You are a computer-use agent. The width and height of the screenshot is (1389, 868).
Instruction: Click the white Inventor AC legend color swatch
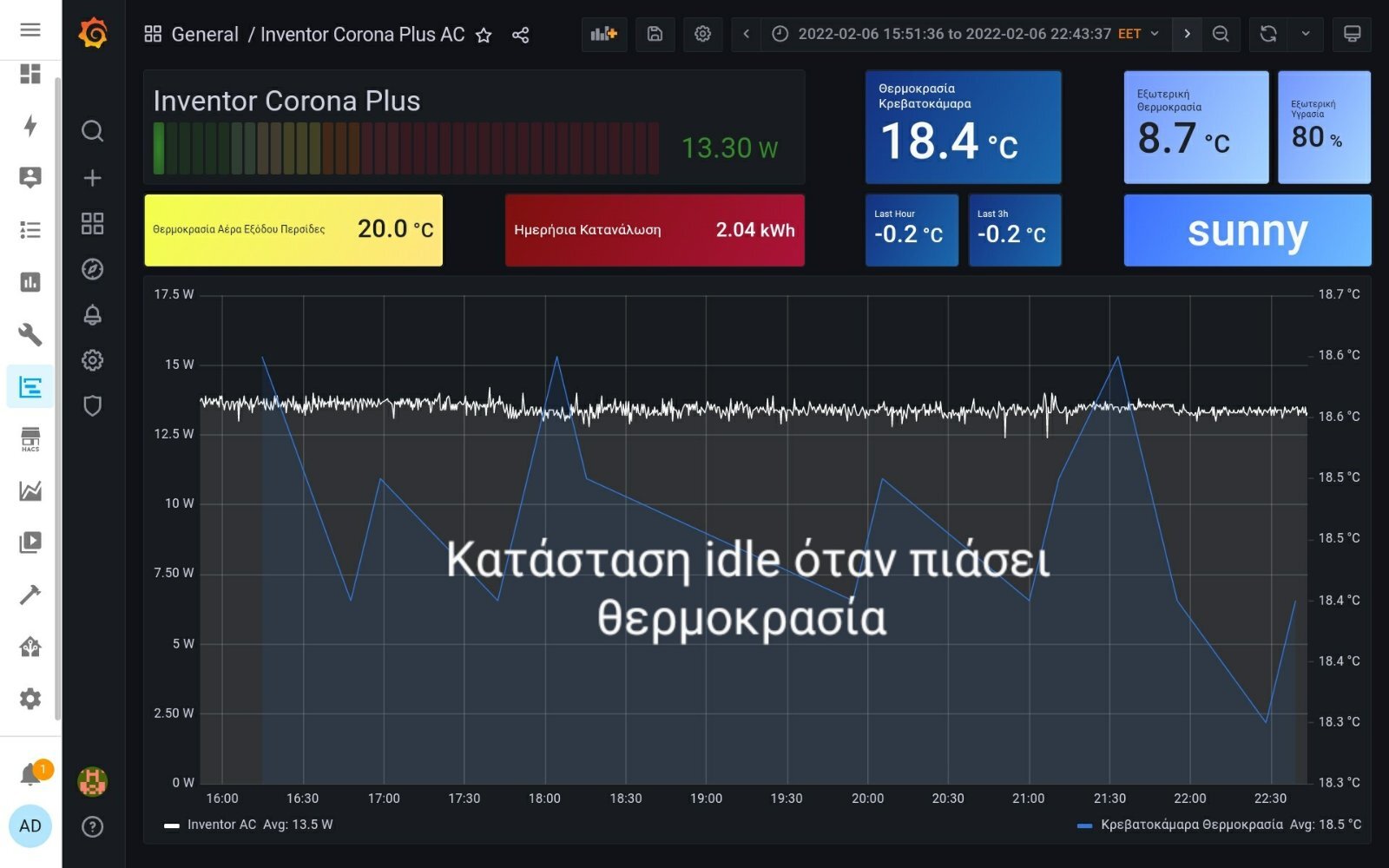pos(172,825)
